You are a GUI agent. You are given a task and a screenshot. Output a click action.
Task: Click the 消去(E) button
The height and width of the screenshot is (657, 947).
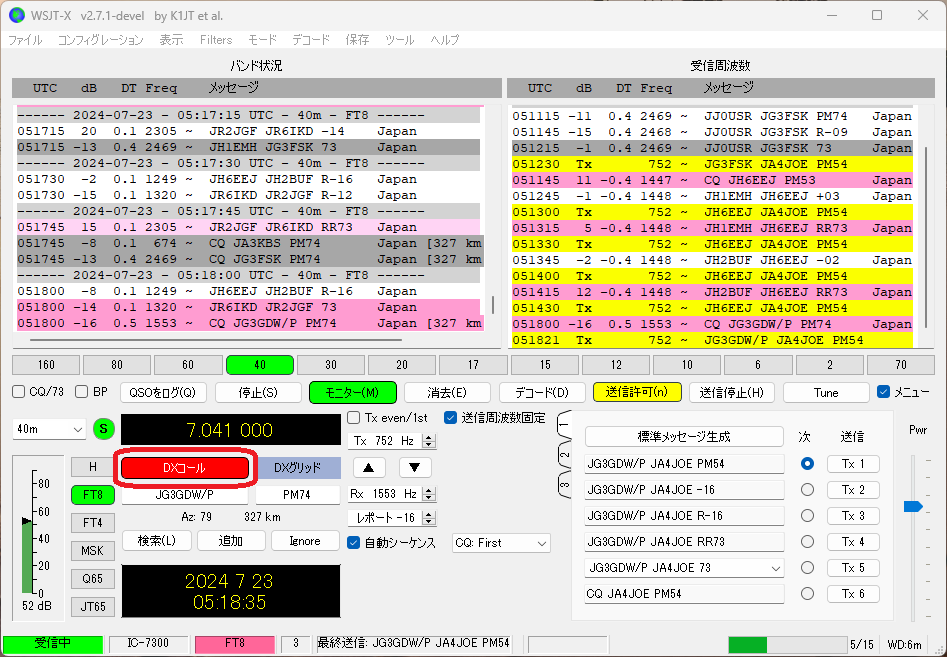(x=447, y=393)
